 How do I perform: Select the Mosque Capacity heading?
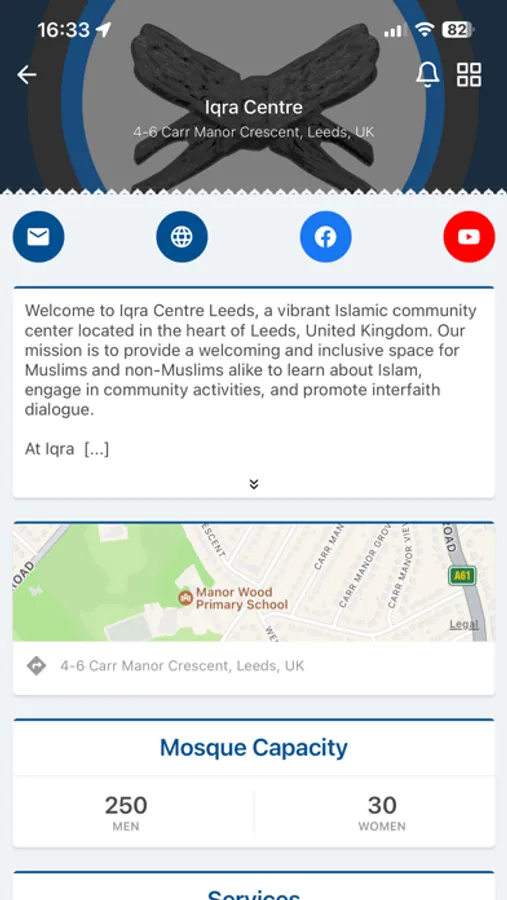tap(254, 747)
